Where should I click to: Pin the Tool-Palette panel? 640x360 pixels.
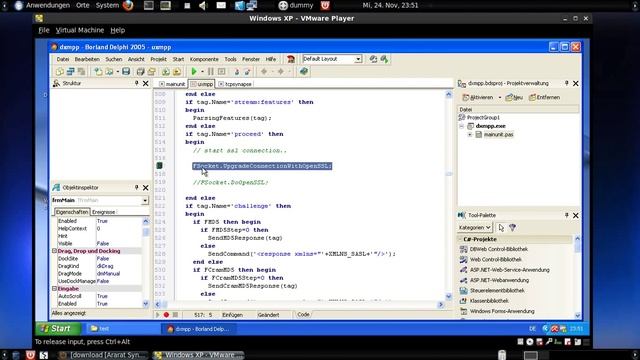coord(567,215)
